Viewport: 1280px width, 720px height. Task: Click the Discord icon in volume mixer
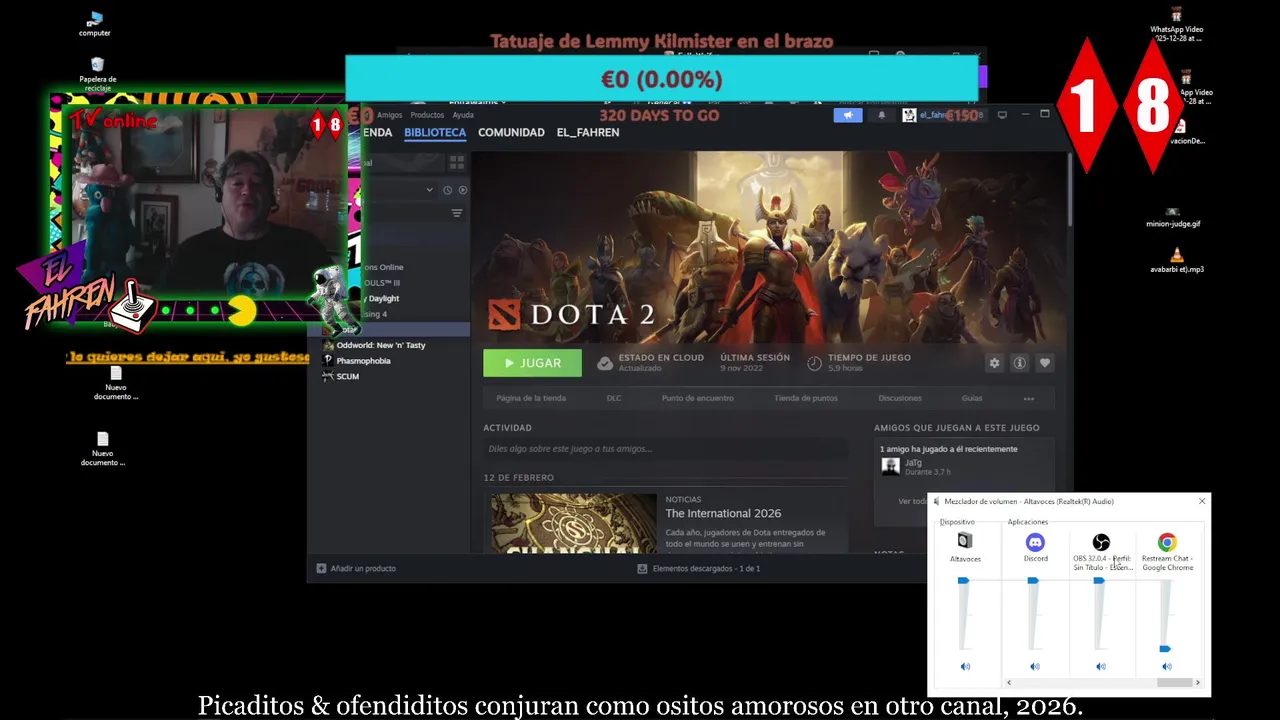(x=1035, y=542)
